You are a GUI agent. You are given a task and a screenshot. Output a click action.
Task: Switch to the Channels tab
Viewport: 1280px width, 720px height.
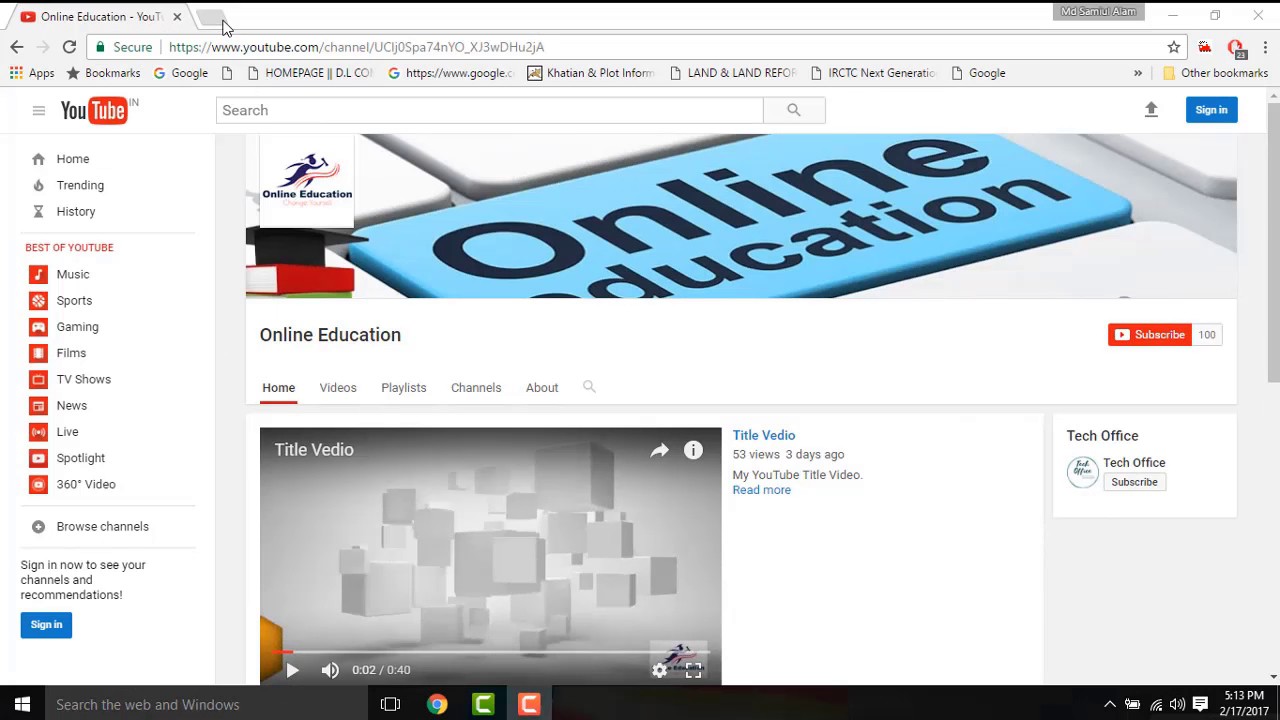pyautogui.click(x=476, y=388)
